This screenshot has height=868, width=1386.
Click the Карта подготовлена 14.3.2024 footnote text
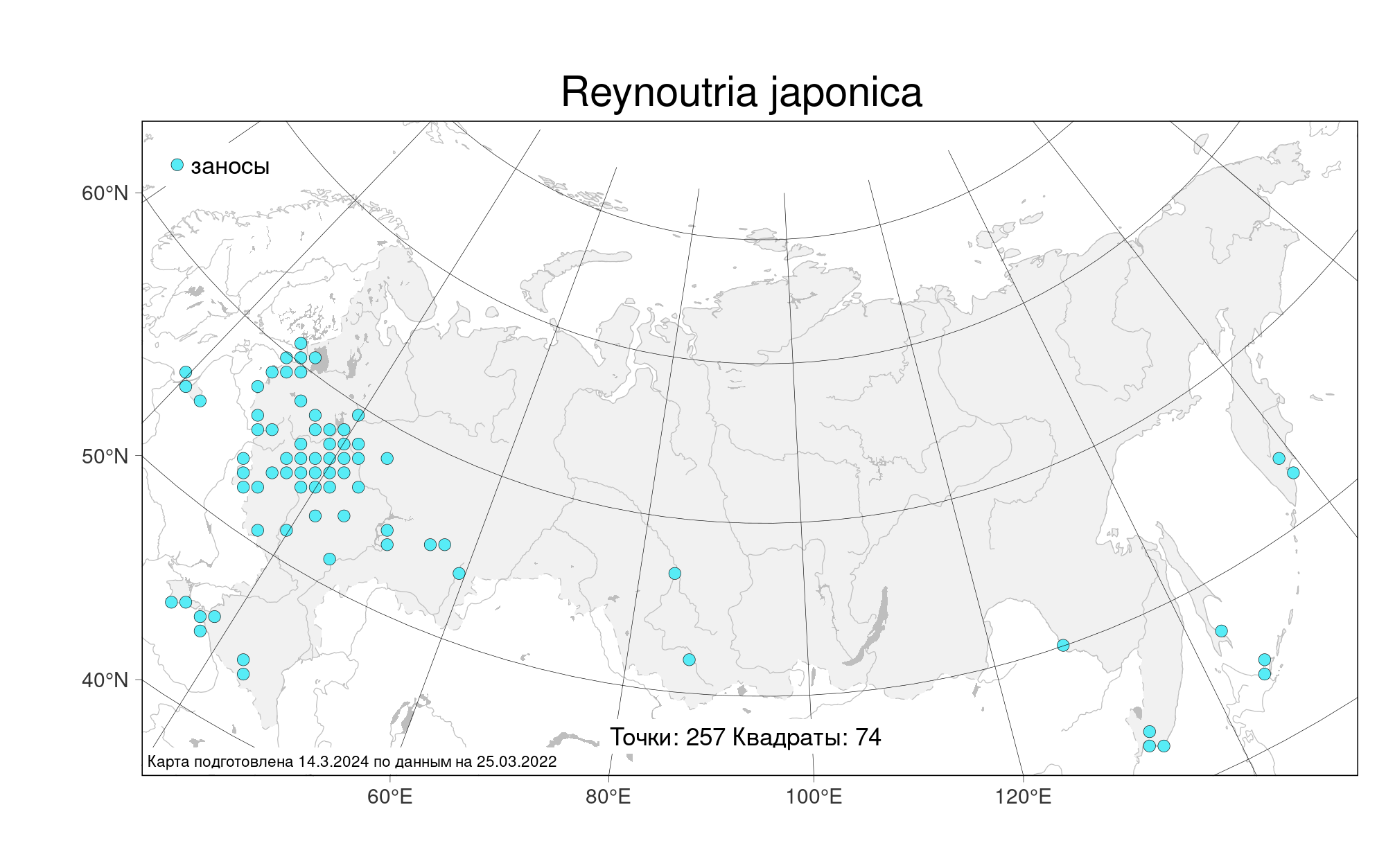pos(352,762)
